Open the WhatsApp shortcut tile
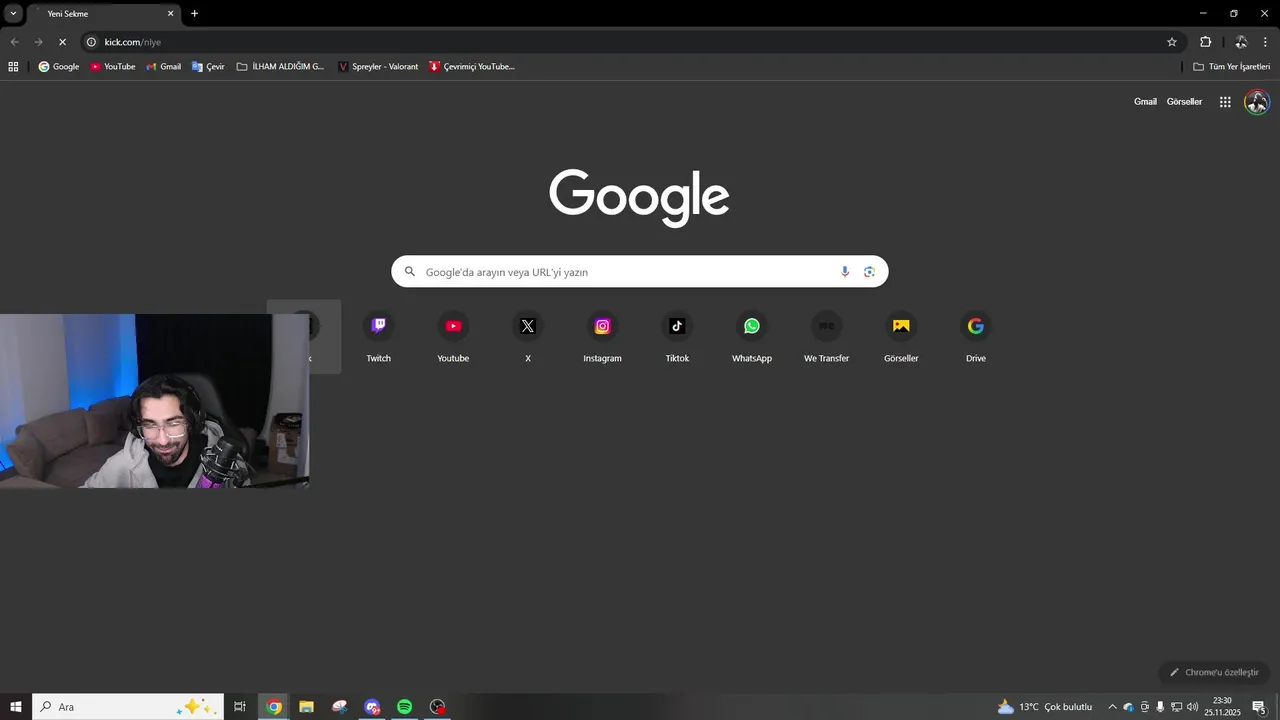 click(x=752, y=337)
